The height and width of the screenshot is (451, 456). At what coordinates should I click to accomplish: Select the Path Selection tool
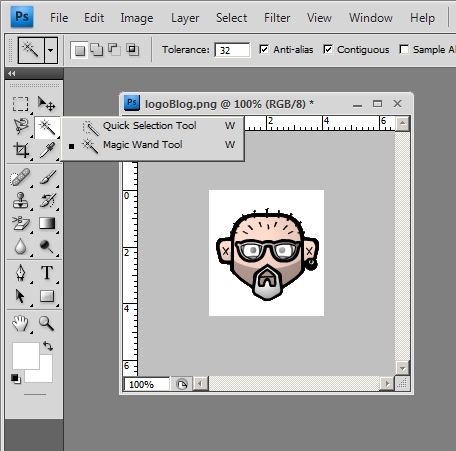pyautogui.click(x=20, y=296)
